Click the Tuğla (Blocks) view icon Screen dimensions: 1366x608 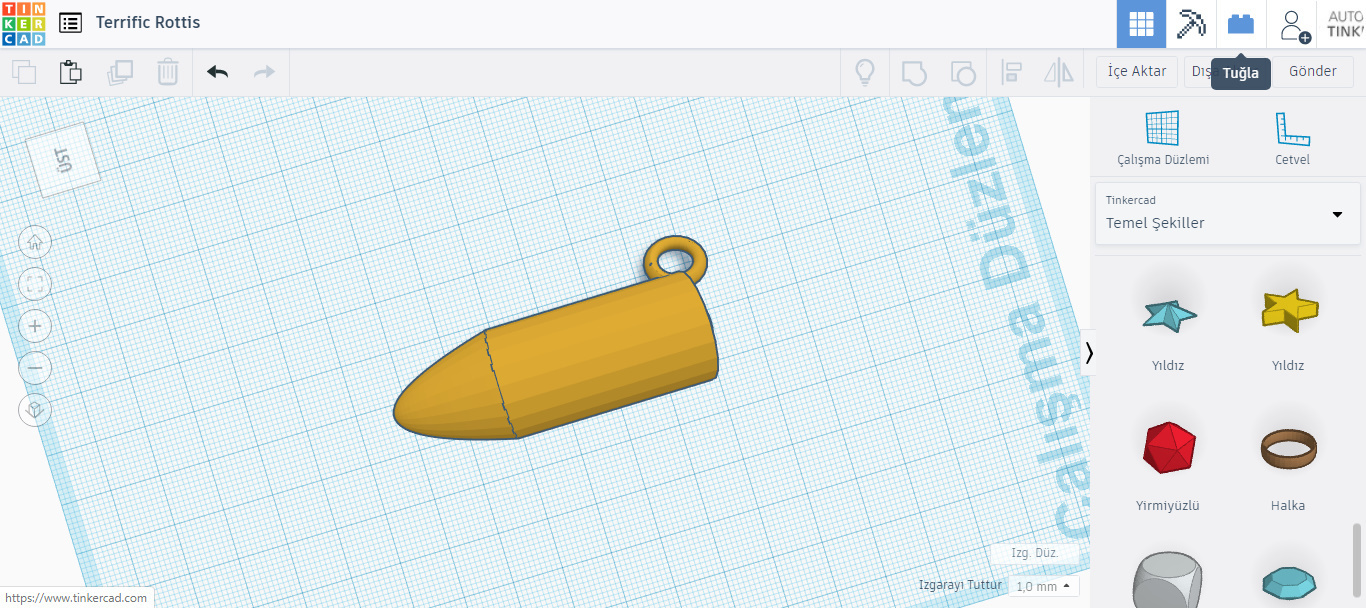point(1240,23)
